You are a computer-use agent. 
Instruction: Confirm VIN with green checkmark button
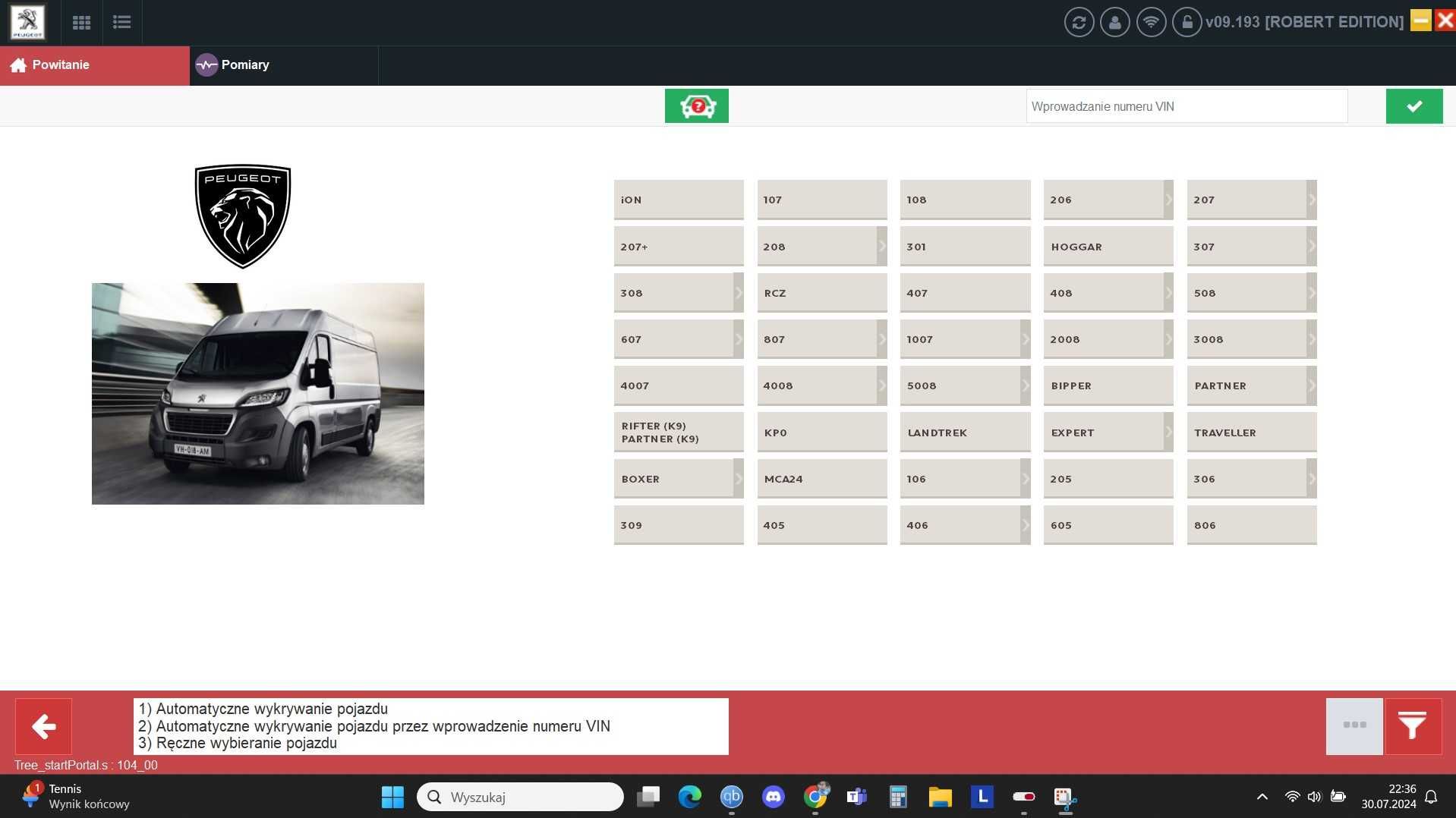click(1413, 106)
